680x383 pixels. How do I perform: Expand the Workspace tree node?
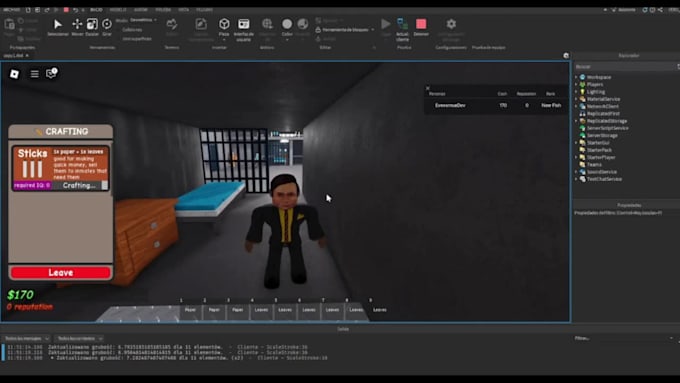(576, 77)
